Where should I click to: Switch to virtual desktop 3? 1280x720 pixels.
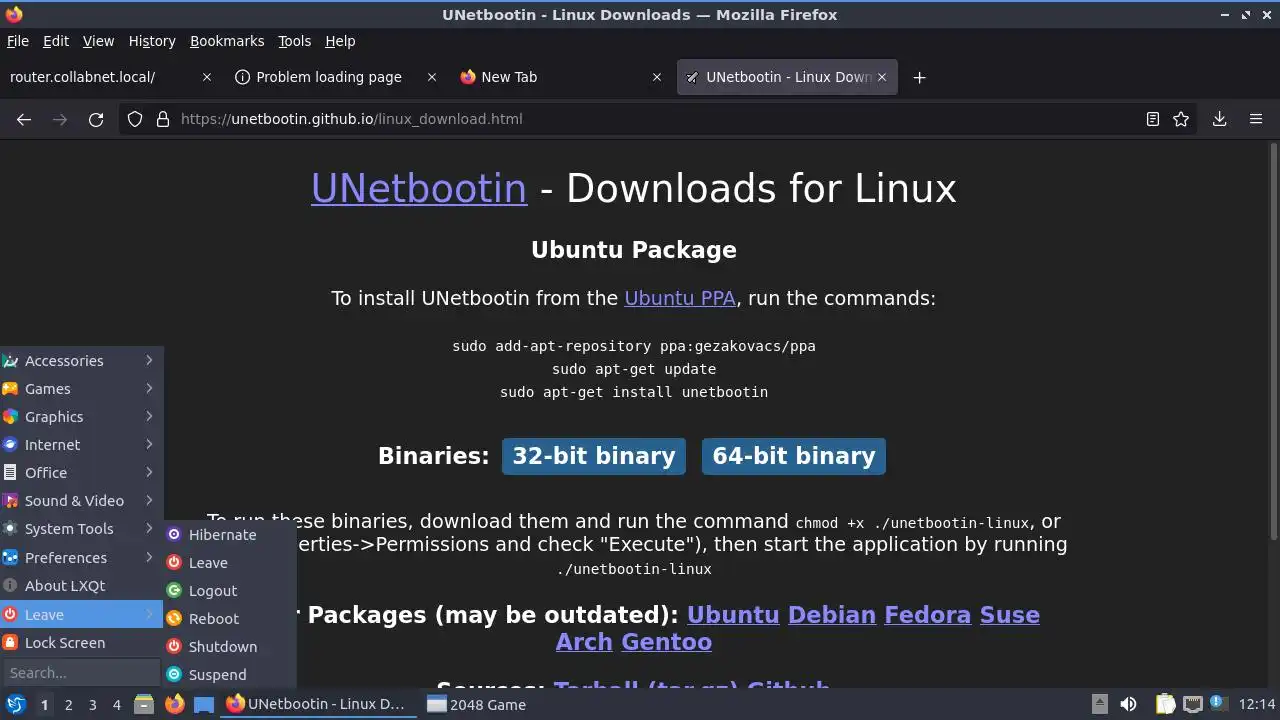coord(92,705)
